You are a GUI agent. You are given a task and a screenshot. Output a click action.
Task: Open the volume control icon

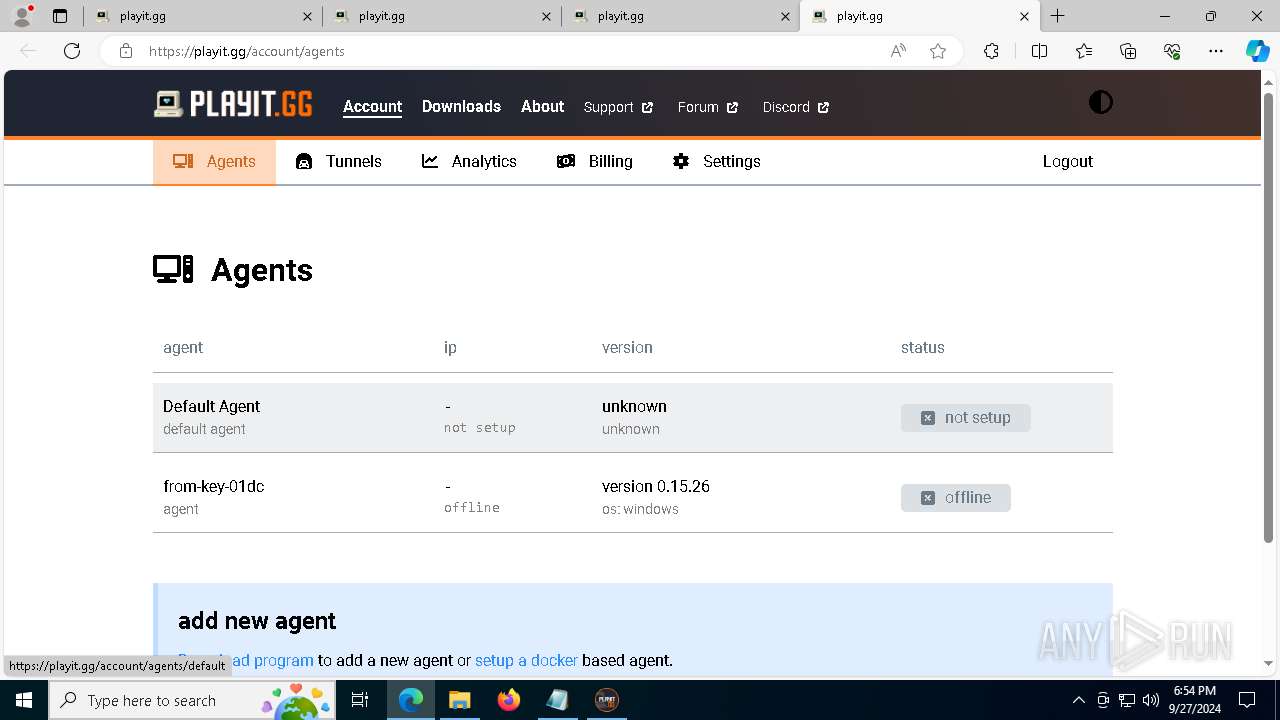click(1151, 700)
